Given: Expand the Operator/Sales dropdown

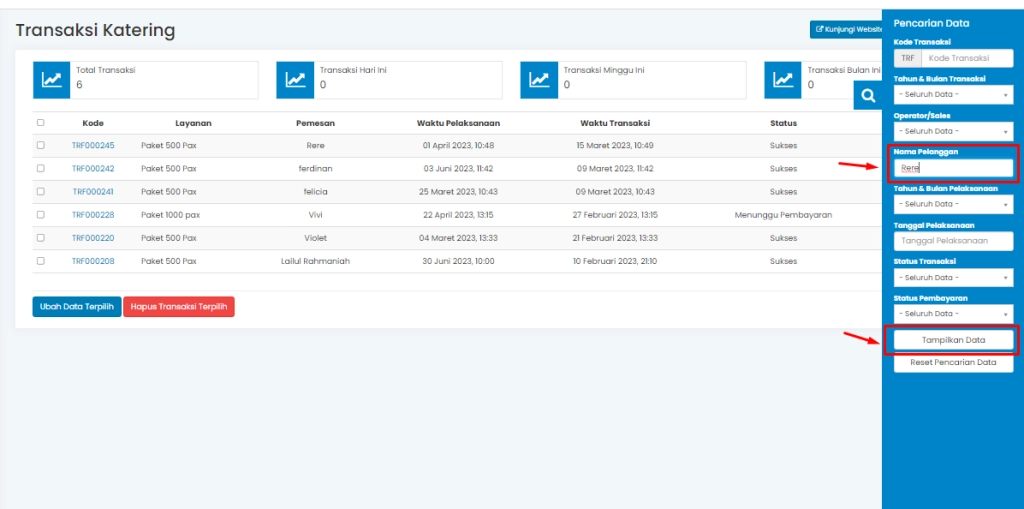Looking at the screenshot, I should [953, 131].
